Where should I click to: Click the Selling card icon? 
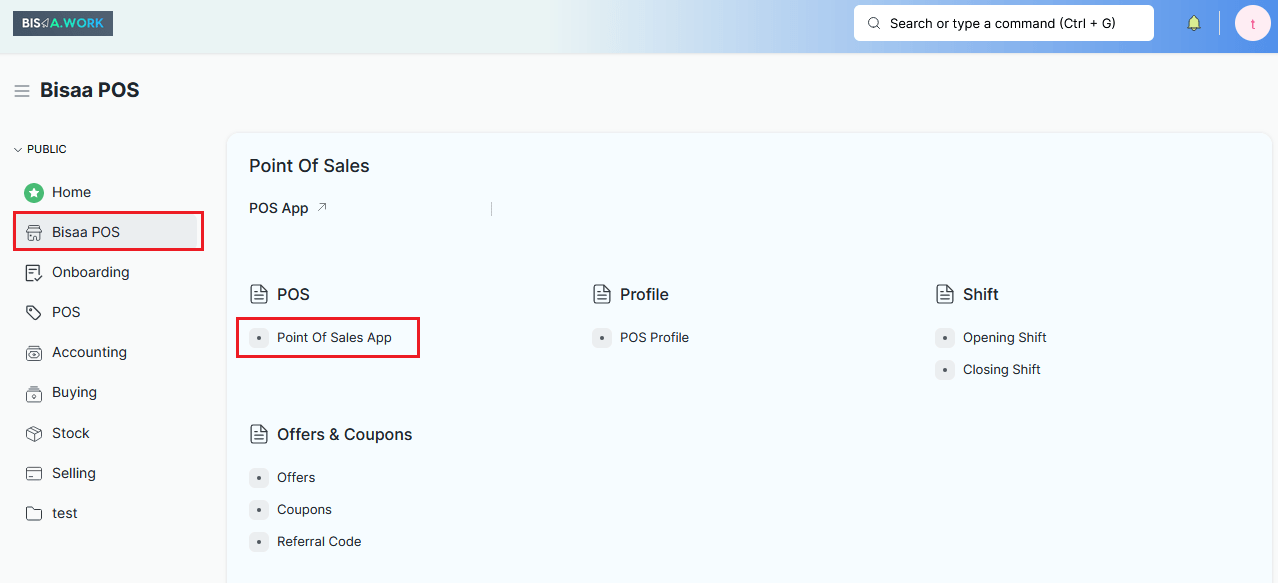point(34,473)
